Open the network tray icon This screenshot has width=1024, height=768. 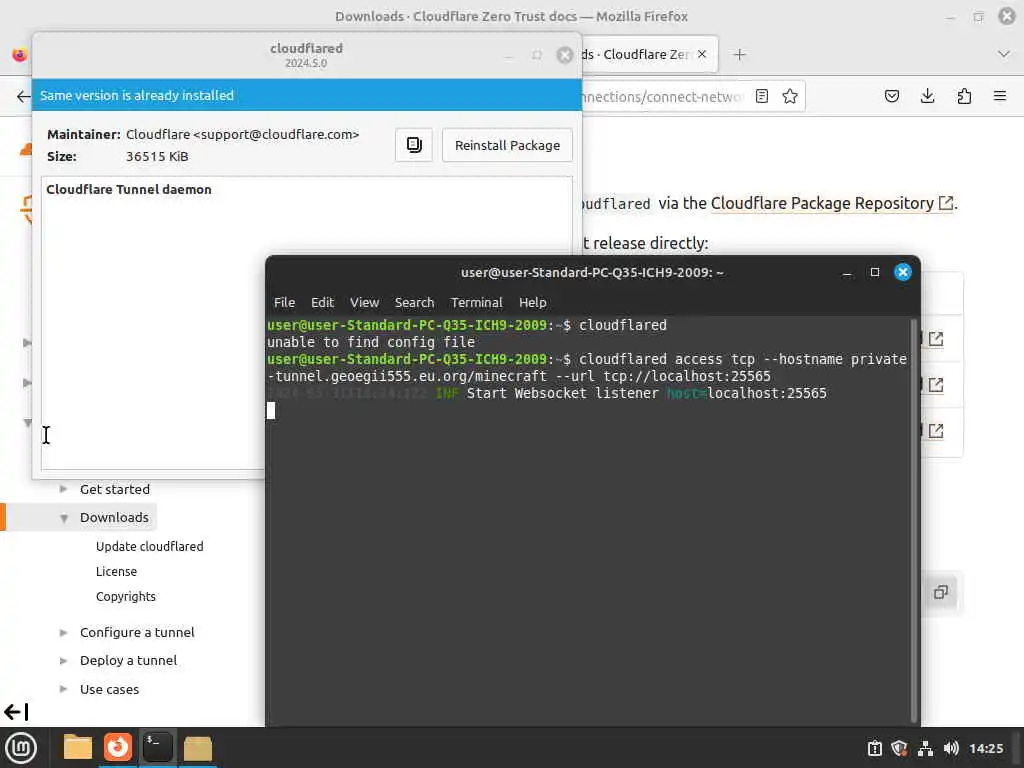pyautogui.click(x=925, y=748)
